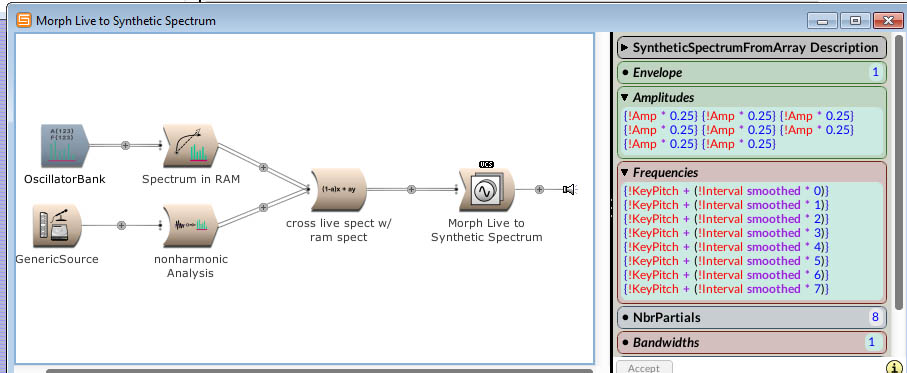
Task: Click the plus connector after OscillatorBank
Action: 125,145
